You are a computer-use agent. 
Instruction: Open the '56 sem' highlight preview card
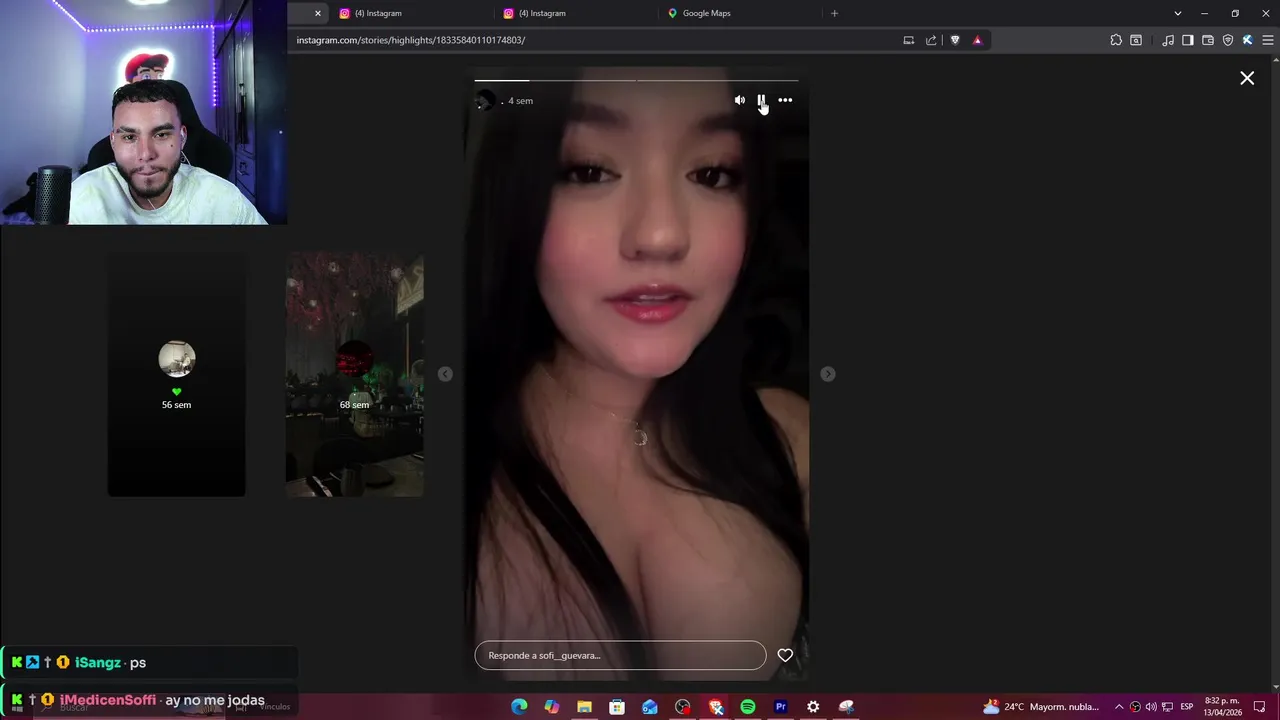176,374
